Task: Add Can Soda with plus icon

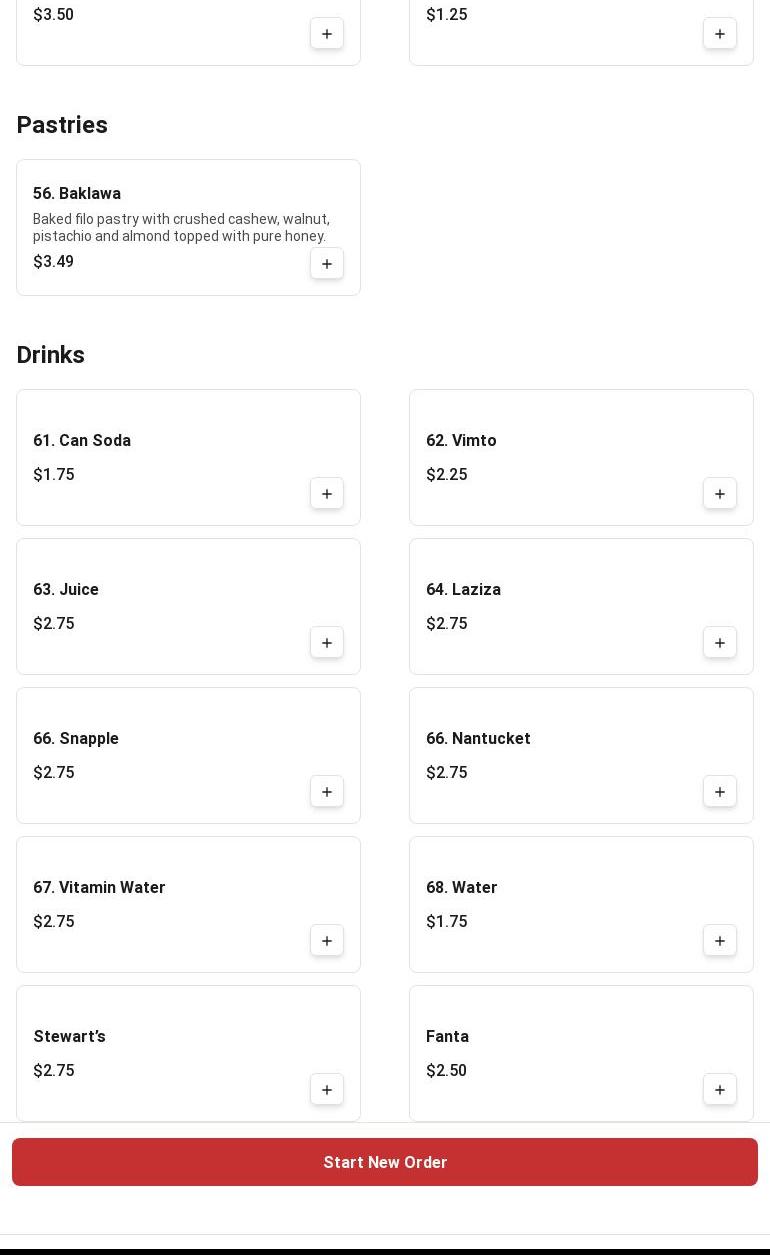Action: coord(327,494)
